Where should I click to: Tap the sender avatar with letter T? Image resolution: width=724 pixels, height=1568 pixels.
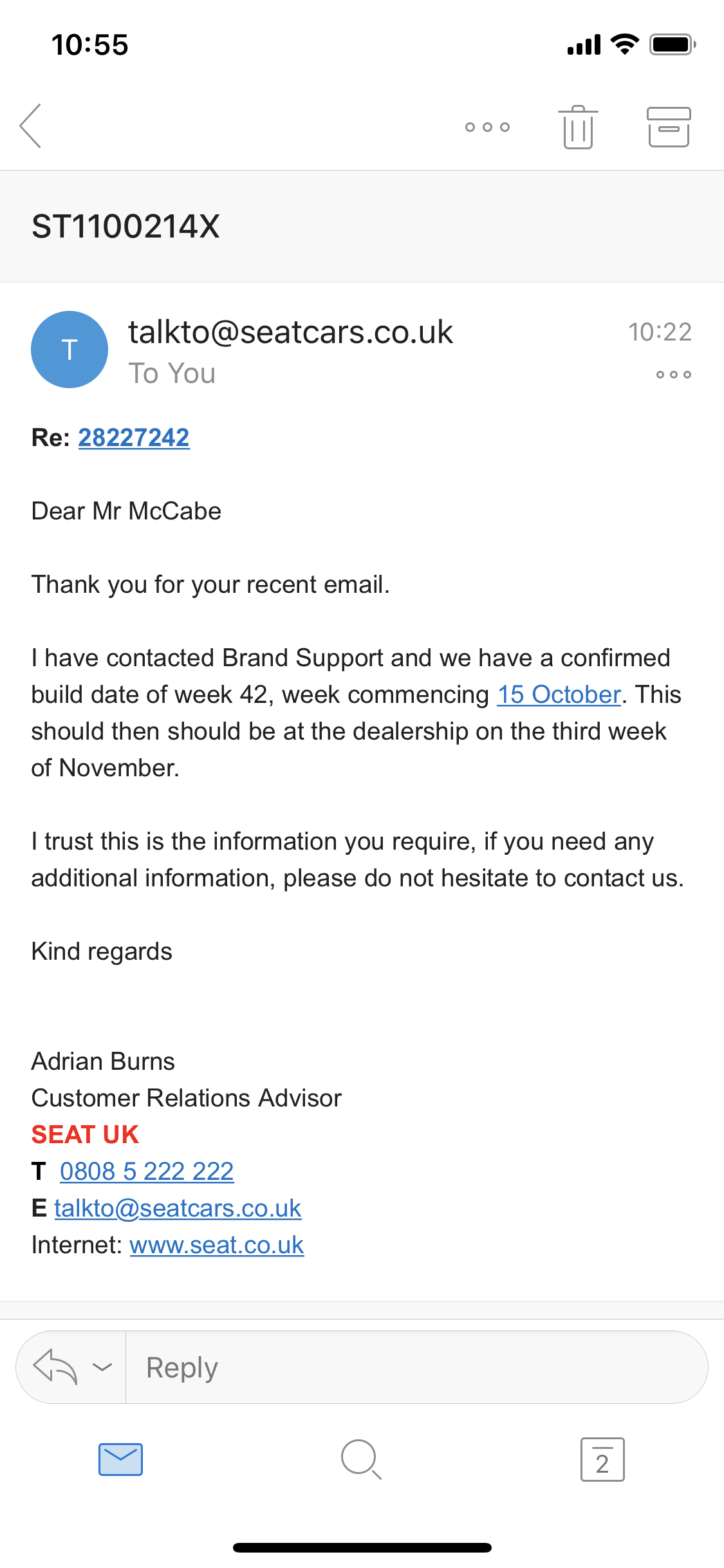tap(70, 350)
